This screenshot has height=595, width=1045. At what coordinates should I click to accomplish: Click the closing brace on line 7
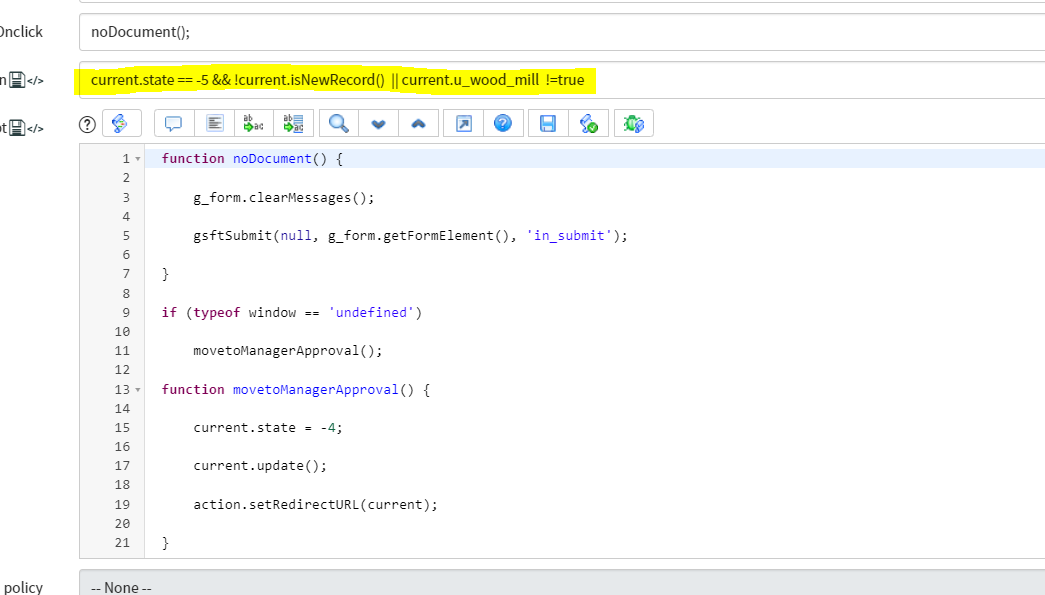tap(165, 274)
